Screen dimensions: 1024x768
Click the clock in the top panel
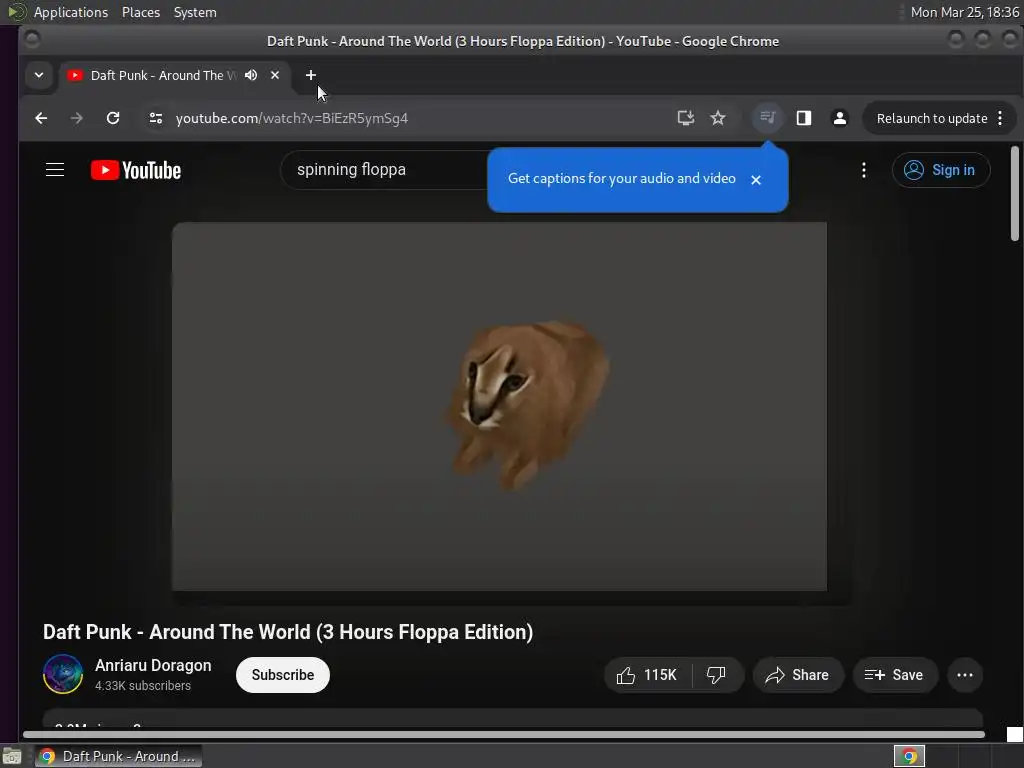coord(964,12)
